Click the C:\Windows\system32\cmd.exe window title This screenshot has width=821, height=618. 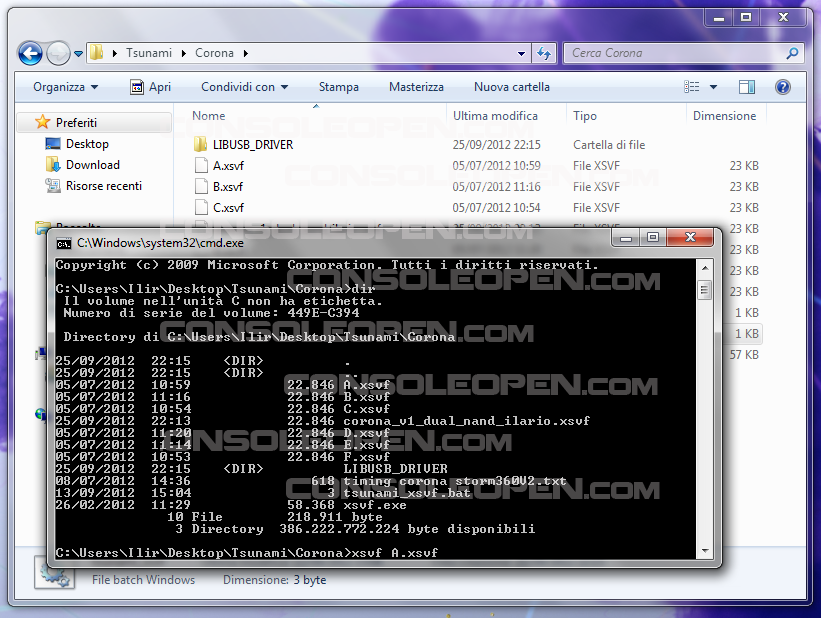click(160, 243)
